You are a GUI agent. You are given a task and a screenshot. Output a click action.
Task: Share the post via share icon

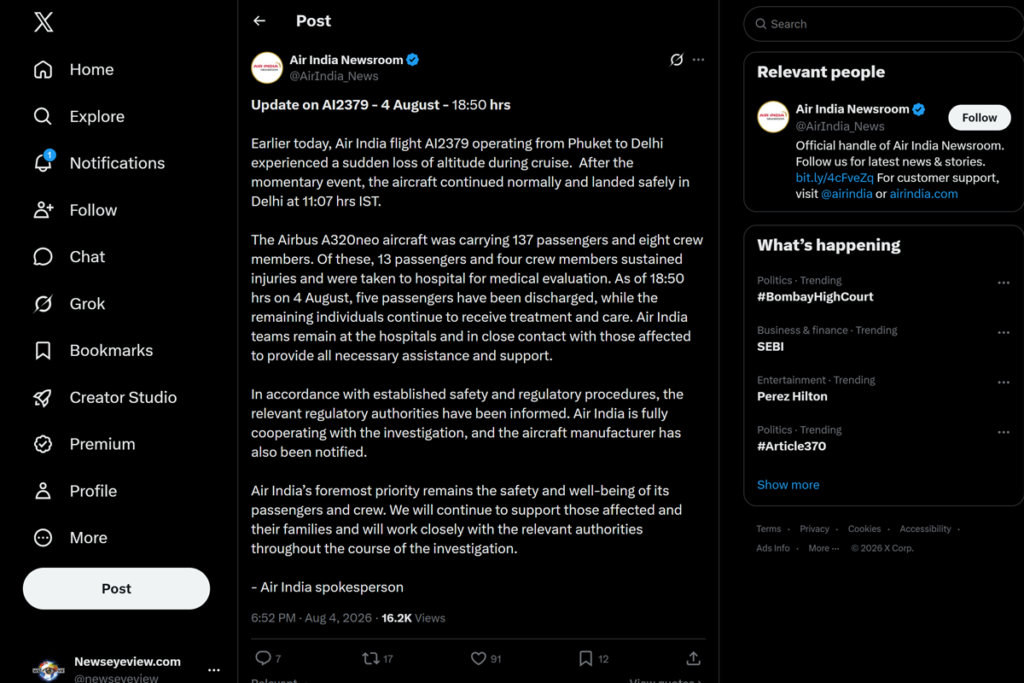694,658
